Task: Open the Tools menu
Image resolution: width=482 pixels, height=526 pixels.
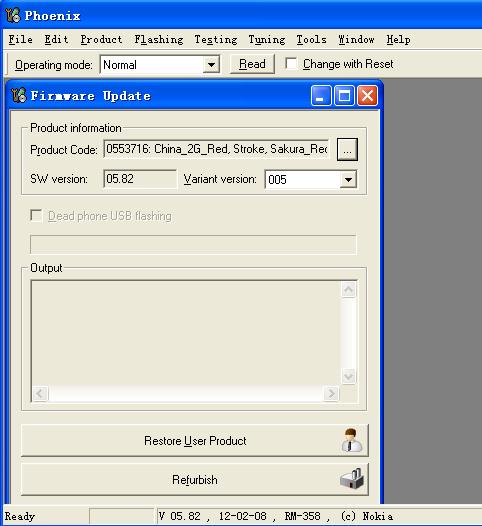Action: [311, 40]
